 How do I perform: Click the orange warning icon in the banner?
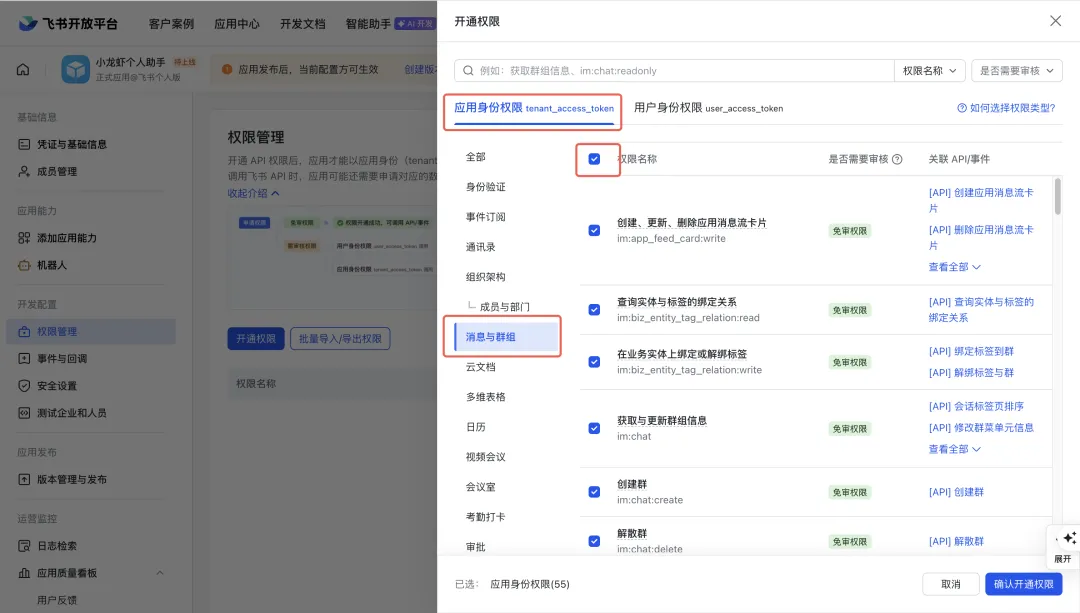[227, 70]
